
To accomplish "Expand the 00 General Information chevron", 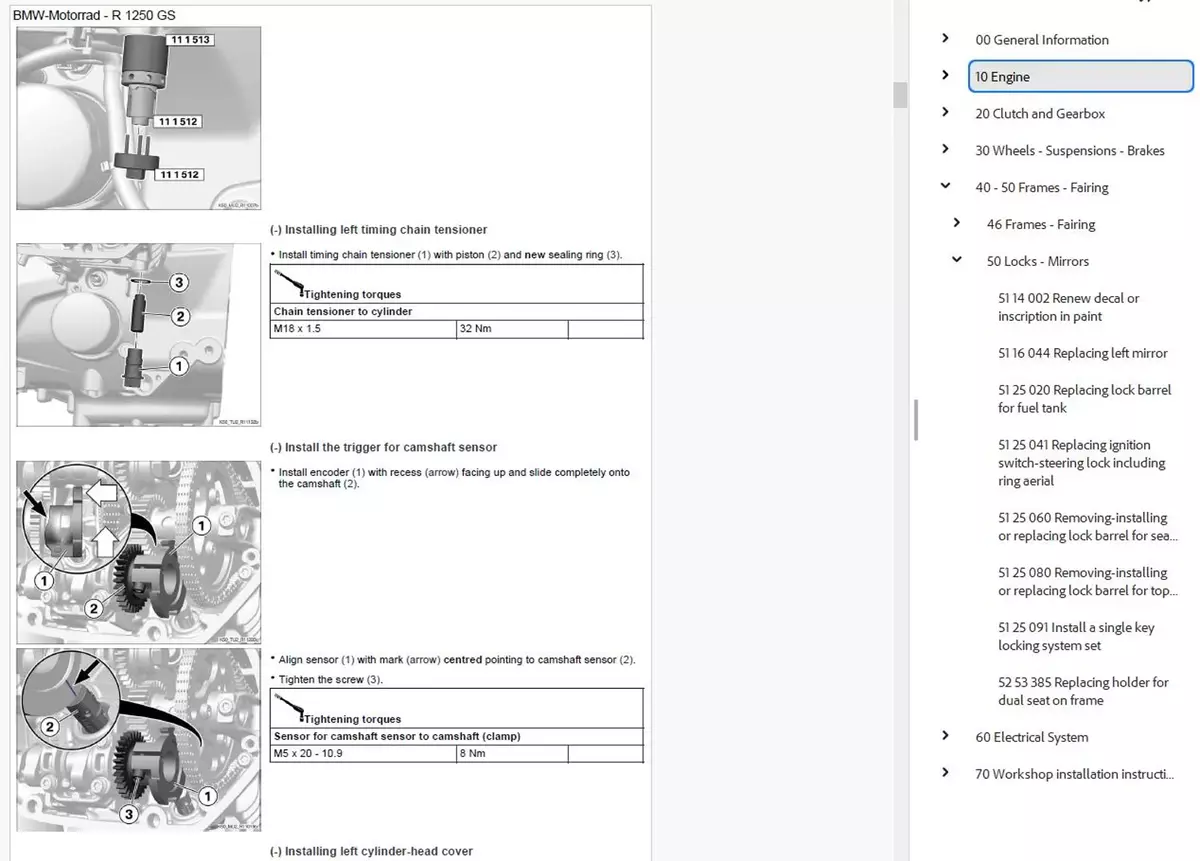I will click(945, 39).
